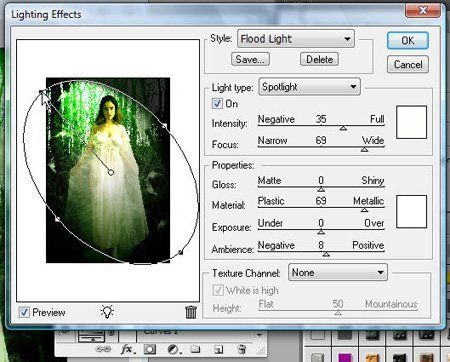Choose the orange style swatch in the Styles panel
Image resolution: width=450 pixels, height=362 pixels.
pyautogui.click(x=372, y=358)
